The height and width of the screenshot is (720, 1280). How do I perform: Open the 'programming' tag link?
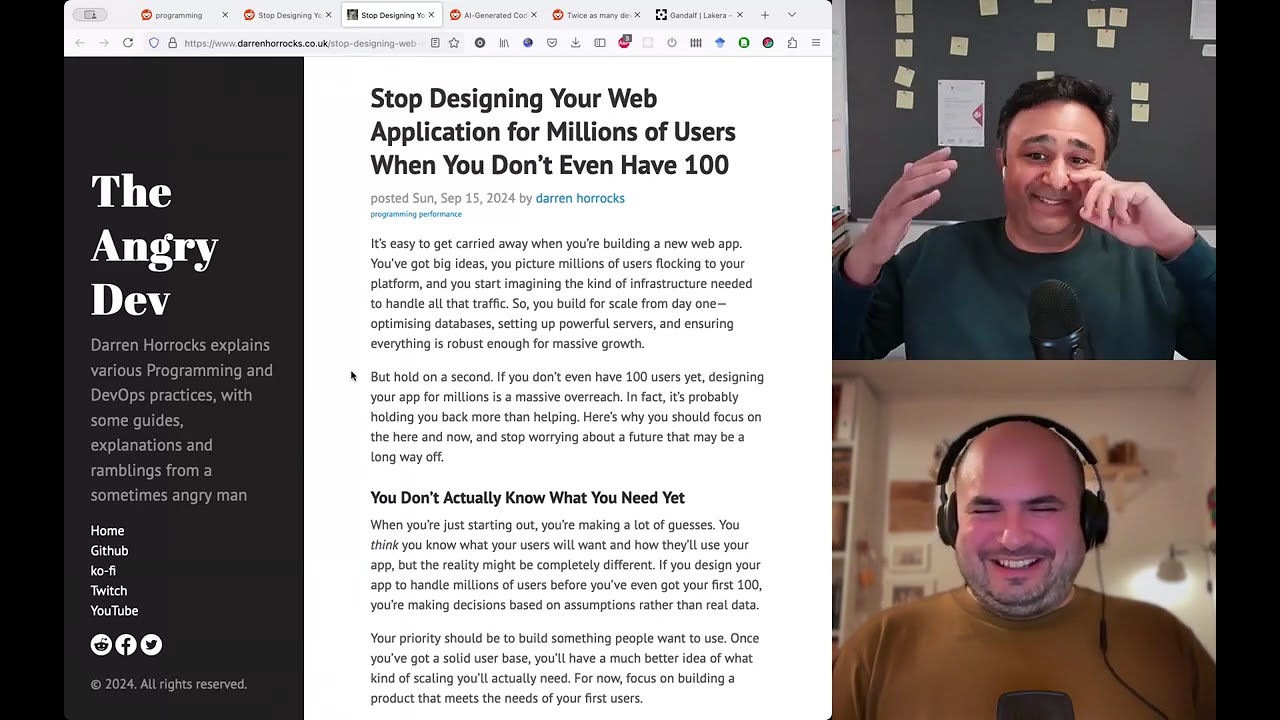pyautogui.click(x=392, y=214)
